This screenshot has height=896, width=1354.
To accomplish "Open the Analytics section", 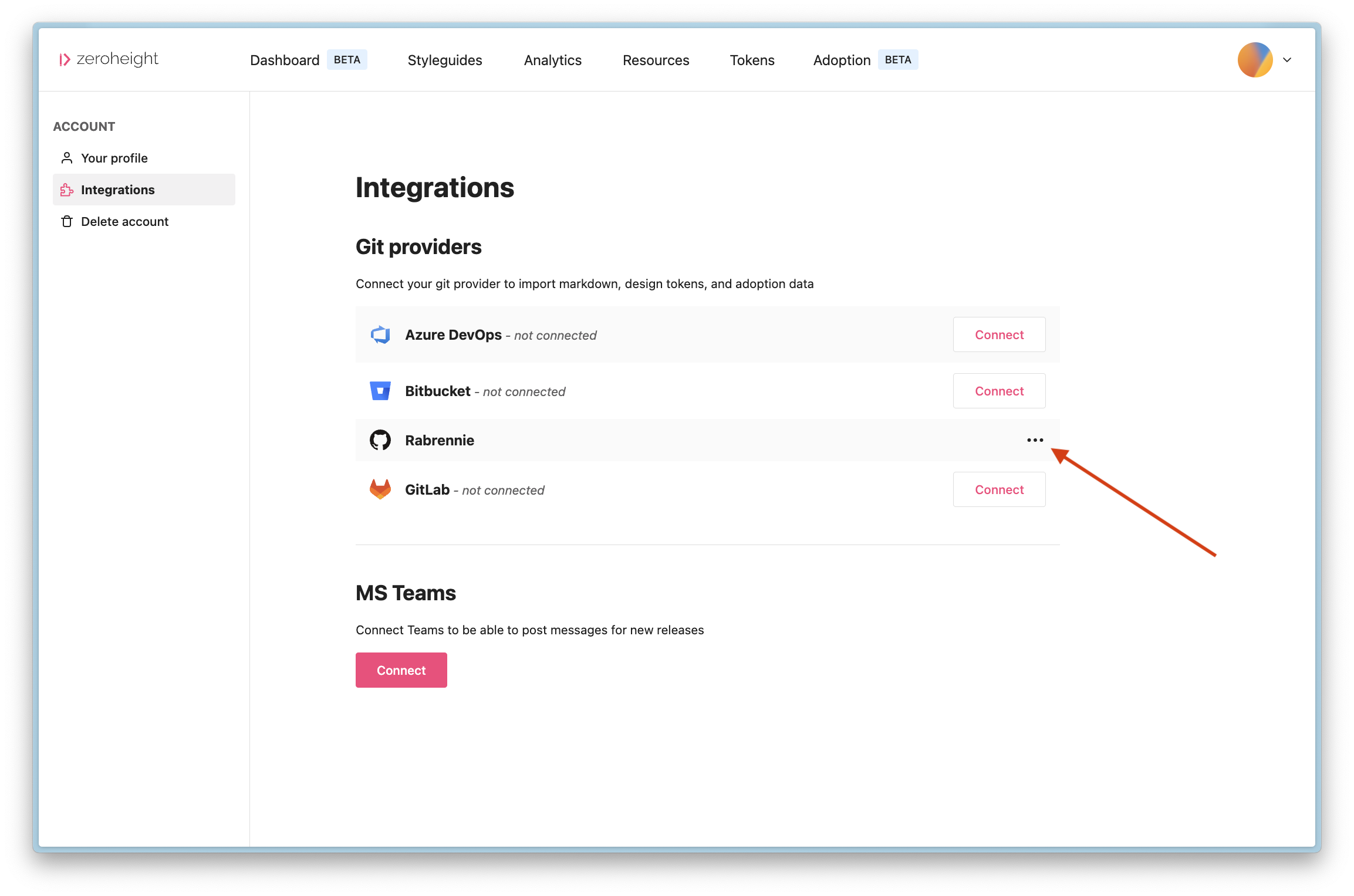I will 552,60.
